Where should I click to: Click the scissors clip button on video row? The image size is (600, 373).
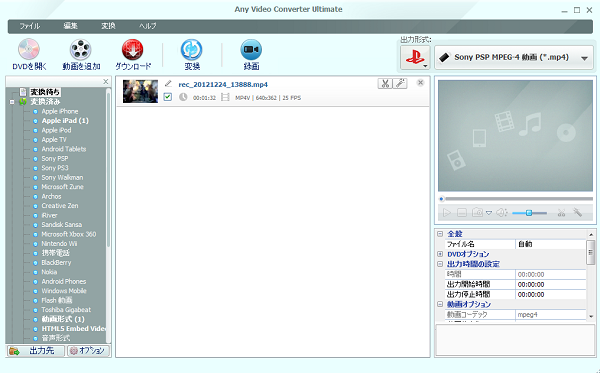tap(385, 83)
